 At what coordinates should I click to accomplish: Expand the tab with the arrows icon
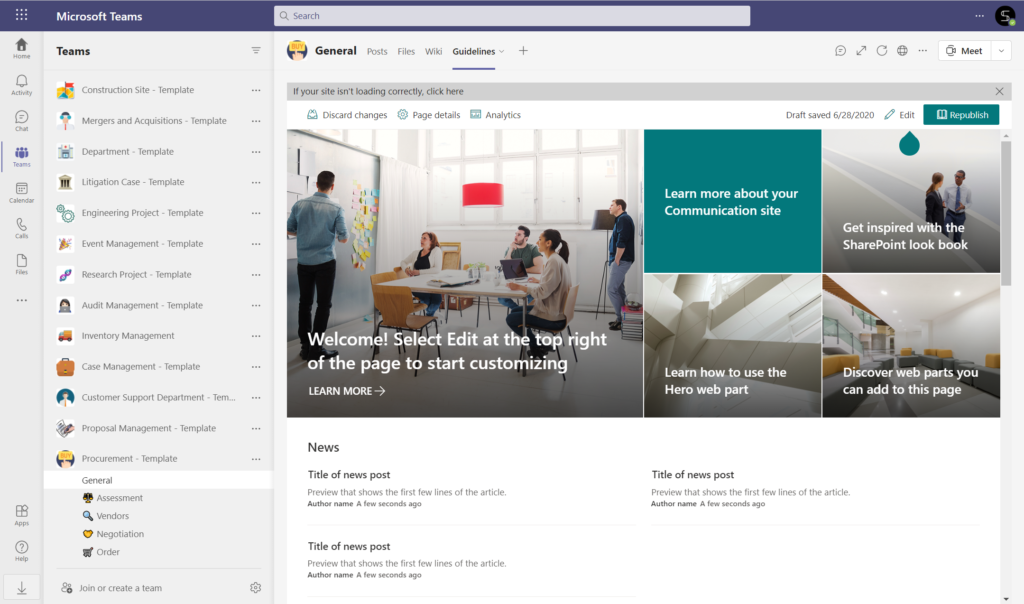[x=861, y=51]
